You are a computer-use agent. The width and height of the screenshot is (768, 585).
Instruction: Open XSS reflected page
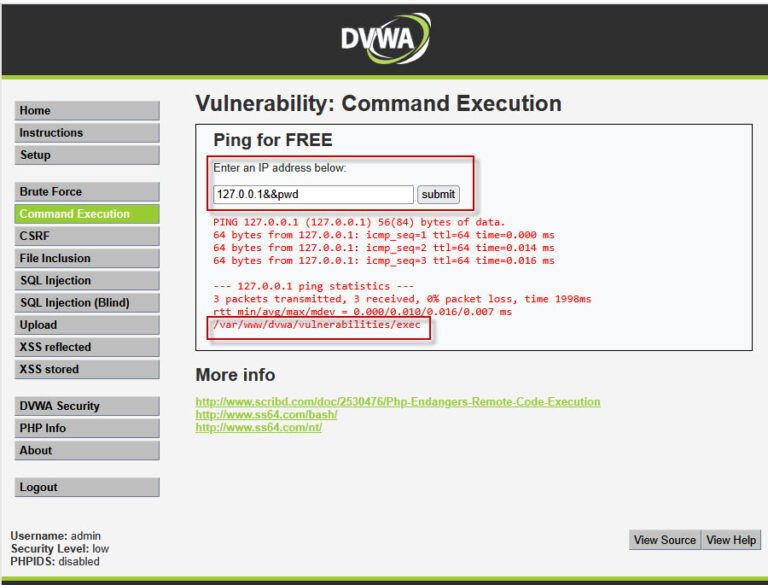(87, 347)
